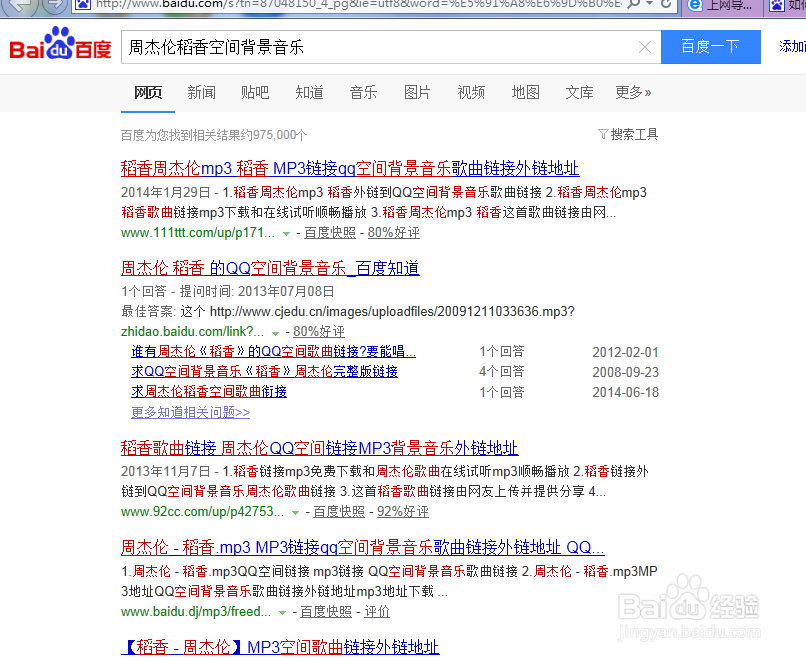
Task: Click the 4个回答 answer count
Action: click(x=502, y=372)
